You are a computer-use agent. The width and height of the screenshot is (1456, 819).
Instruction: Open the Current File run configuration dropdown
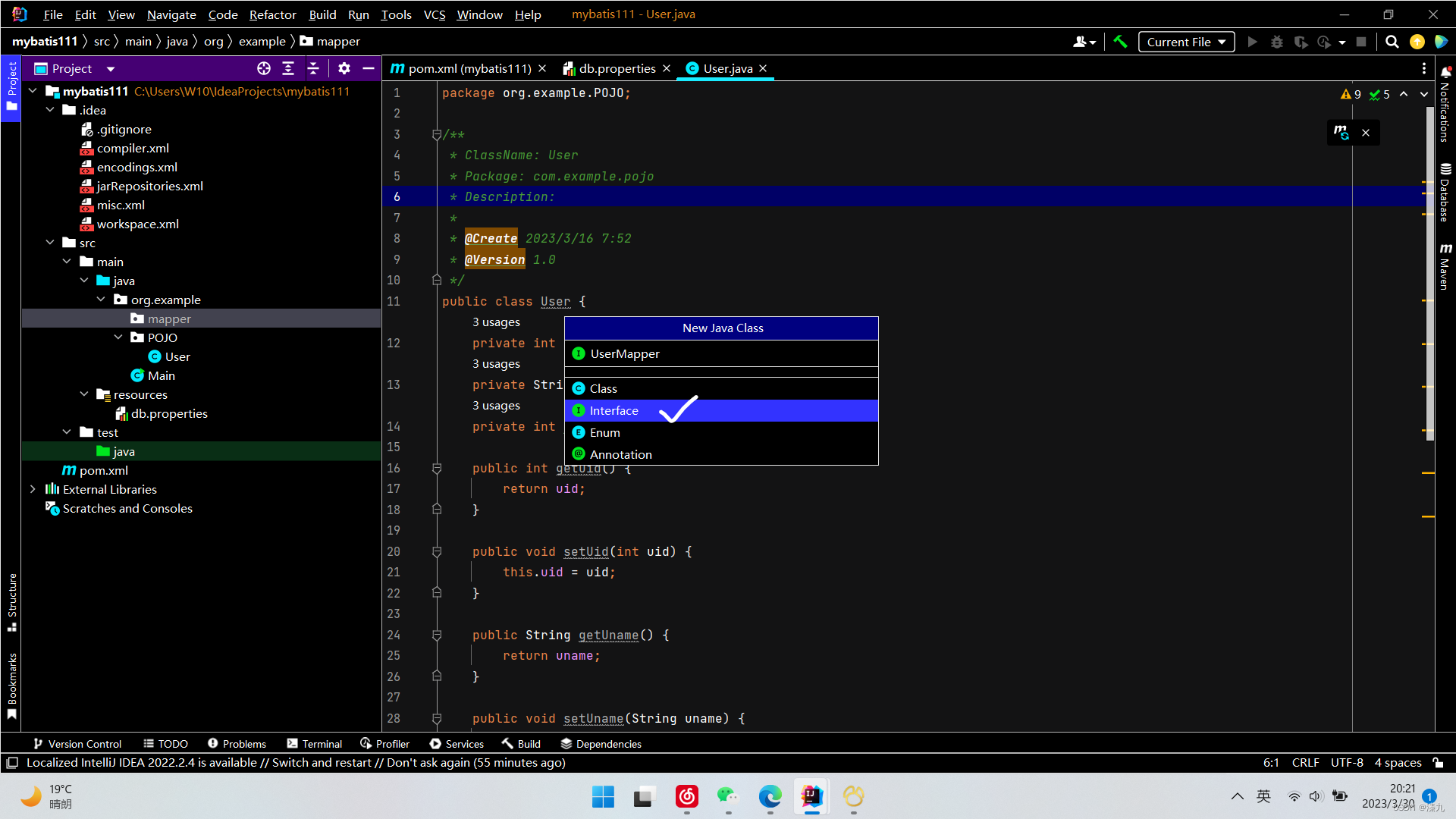[1185, 42]
